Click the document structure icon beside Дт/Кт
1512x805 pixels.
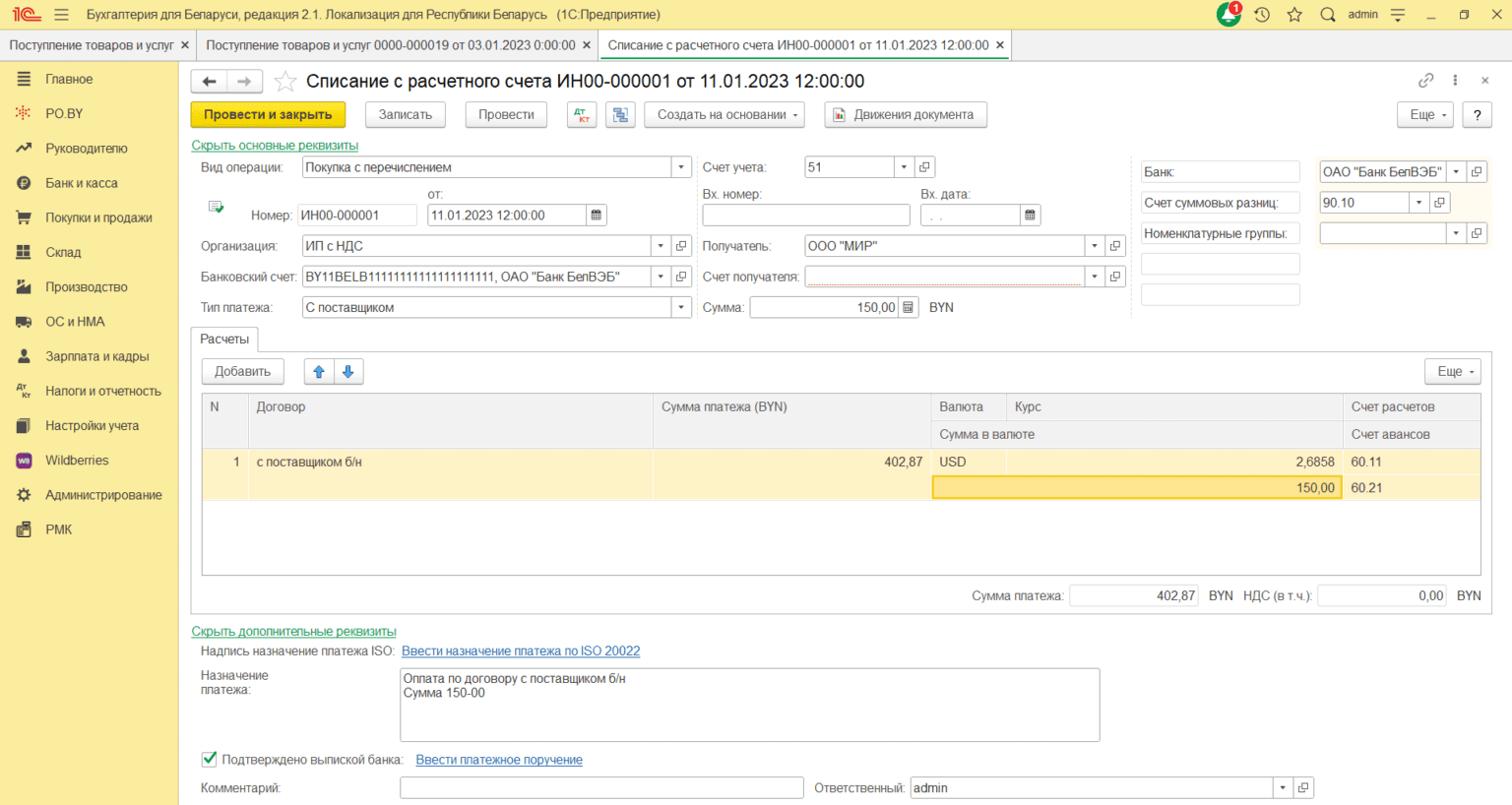pos(620,115)
